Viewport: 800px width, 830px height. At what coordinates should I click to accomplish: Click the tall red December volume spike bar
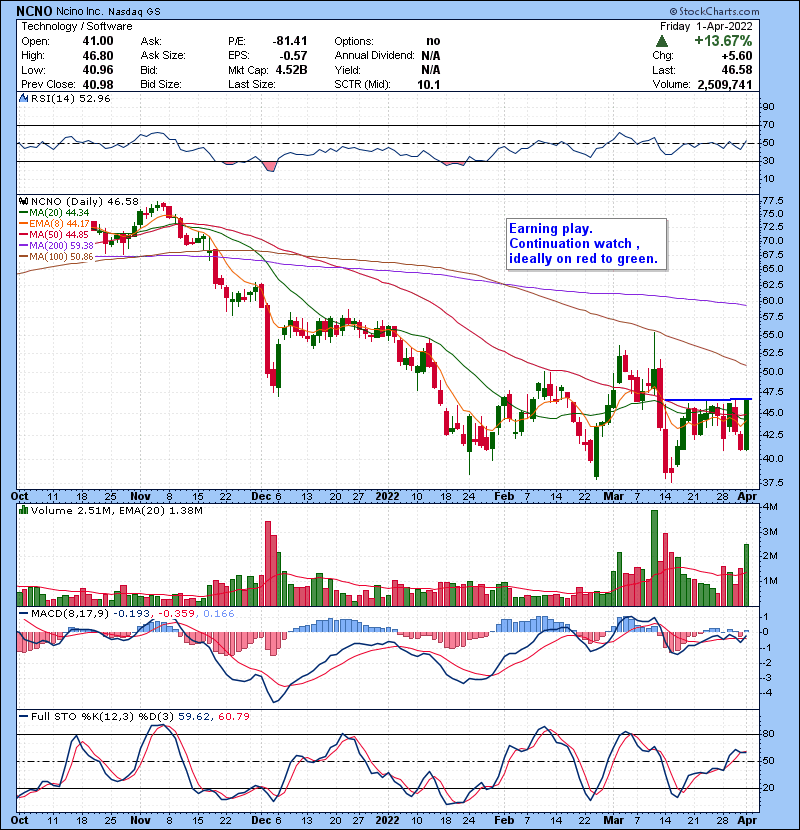click(x=268, y=563)
